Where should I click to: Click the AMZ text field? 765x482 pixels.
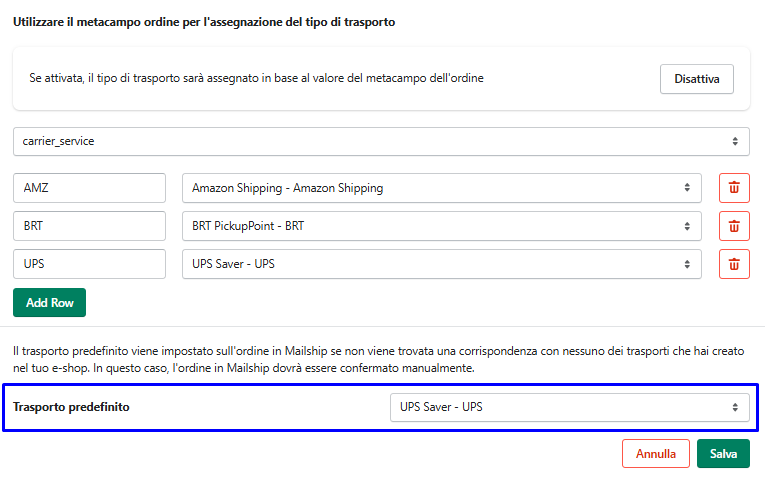click(89, 188)
